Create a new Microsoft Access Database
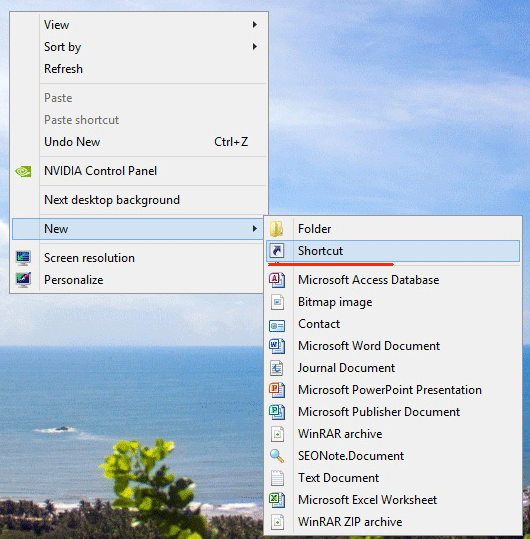Image resolution: width=530 pixels, height=539 pixels. click(x=393, y=280)
